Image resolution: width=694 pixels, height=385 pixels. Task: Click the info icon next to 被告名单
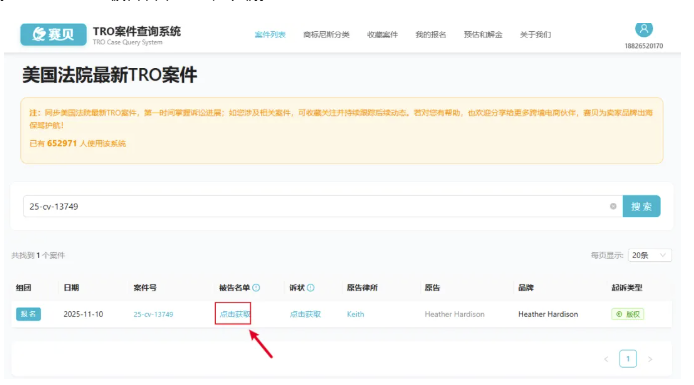coord(256,288)
